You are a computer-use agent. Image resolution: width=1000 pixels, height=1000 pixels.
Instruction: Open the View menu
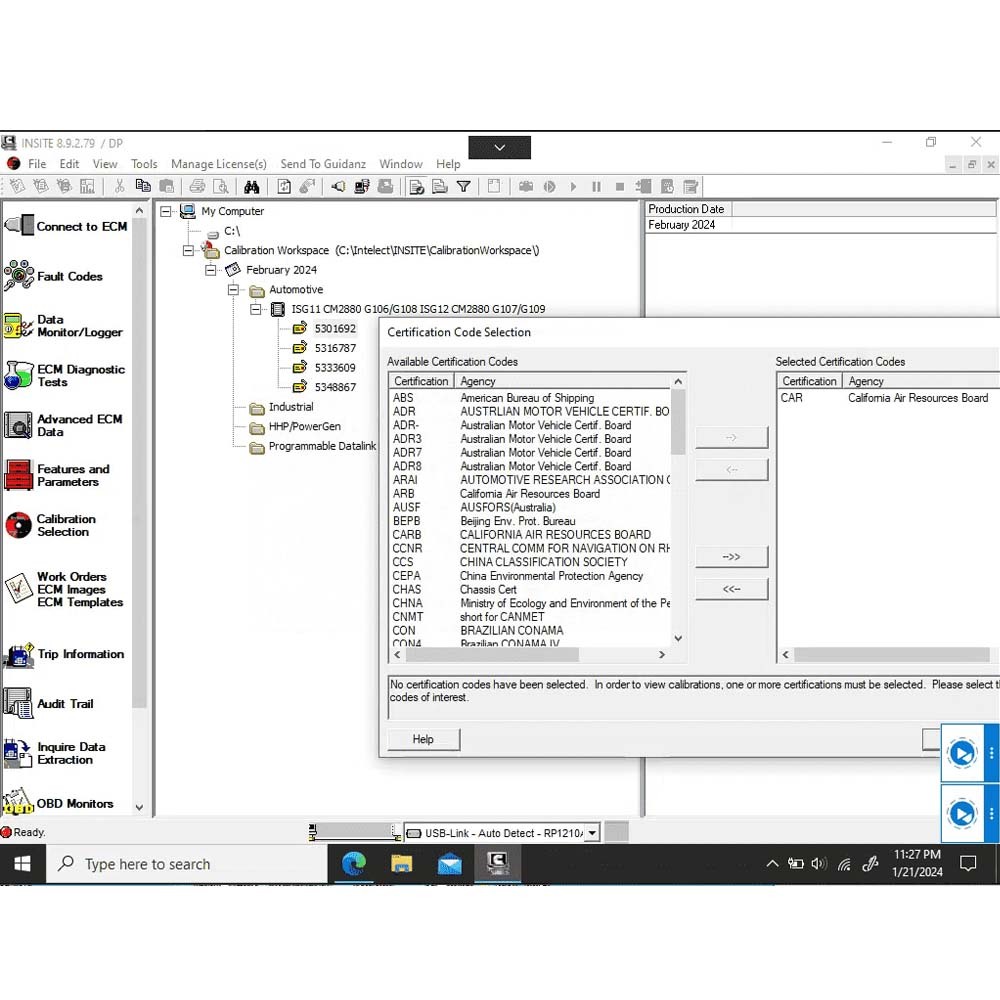[105, 164]
